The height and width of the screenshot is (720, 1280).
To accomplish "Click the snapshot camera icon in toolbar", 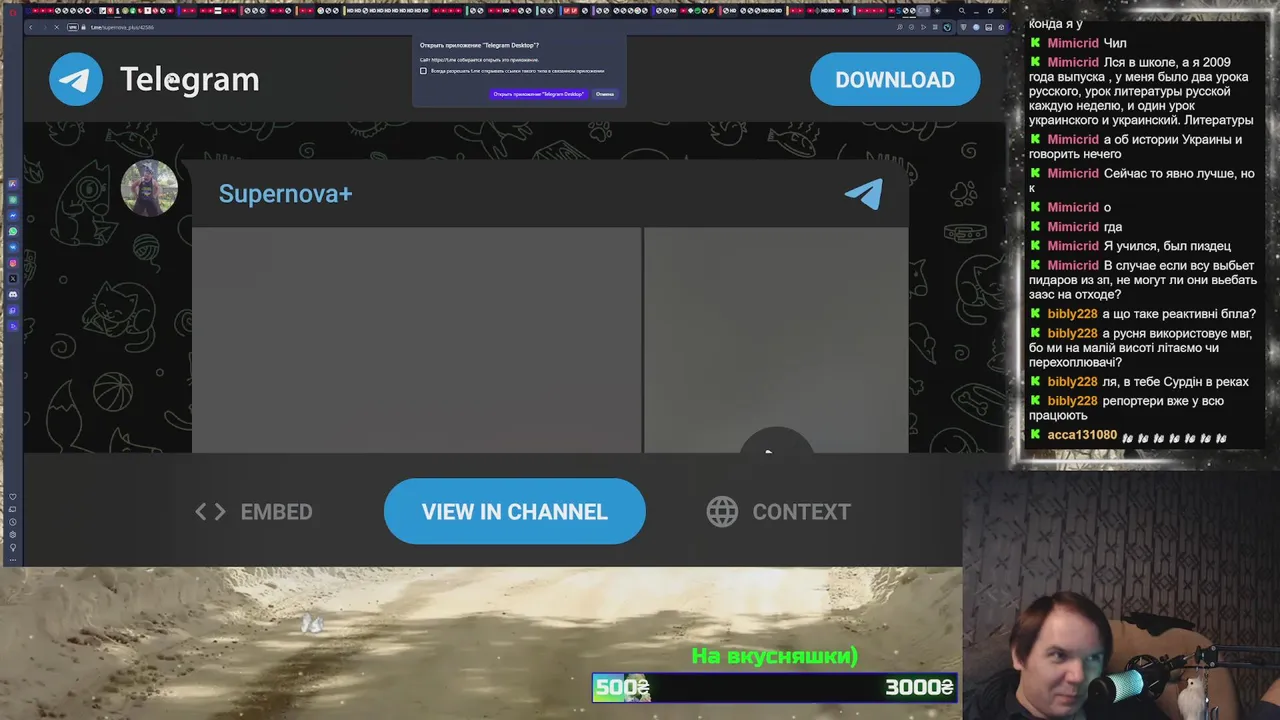I will pyautogui.click(x=911, y=27).
